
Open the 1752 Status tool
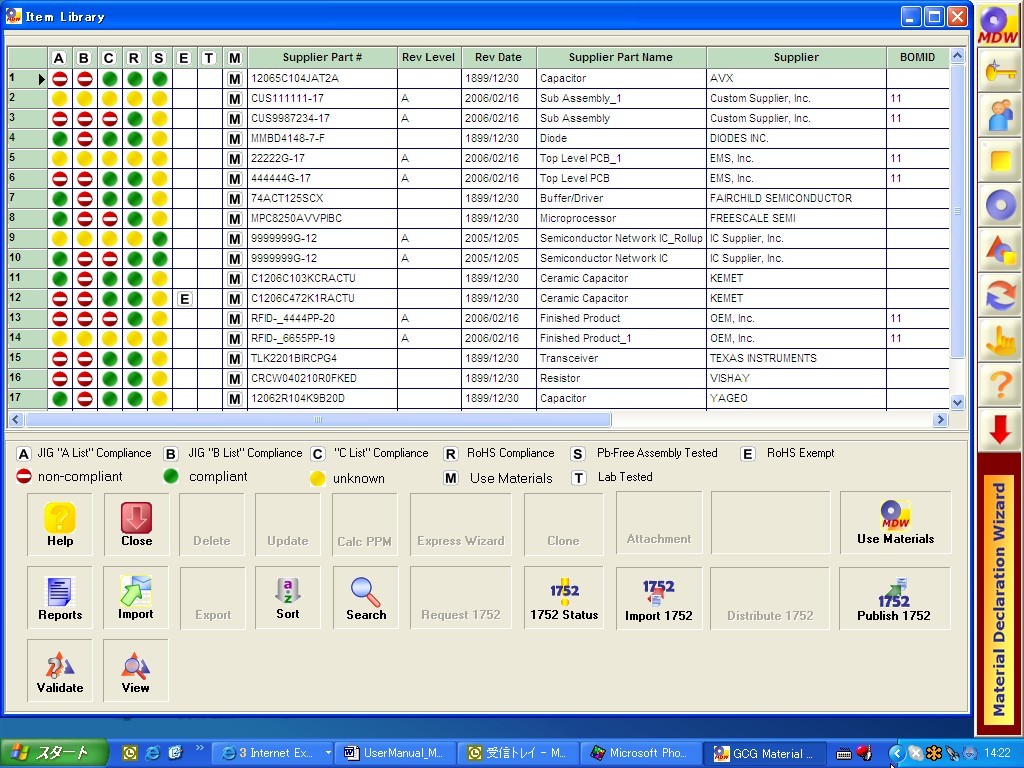pos(564,598)
